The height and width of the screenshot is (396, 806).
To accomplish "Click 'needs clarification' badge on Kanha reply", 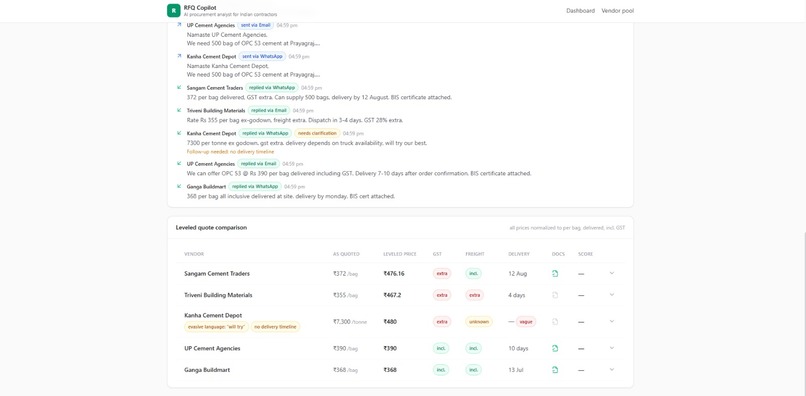I will click(x=317, y=133).
